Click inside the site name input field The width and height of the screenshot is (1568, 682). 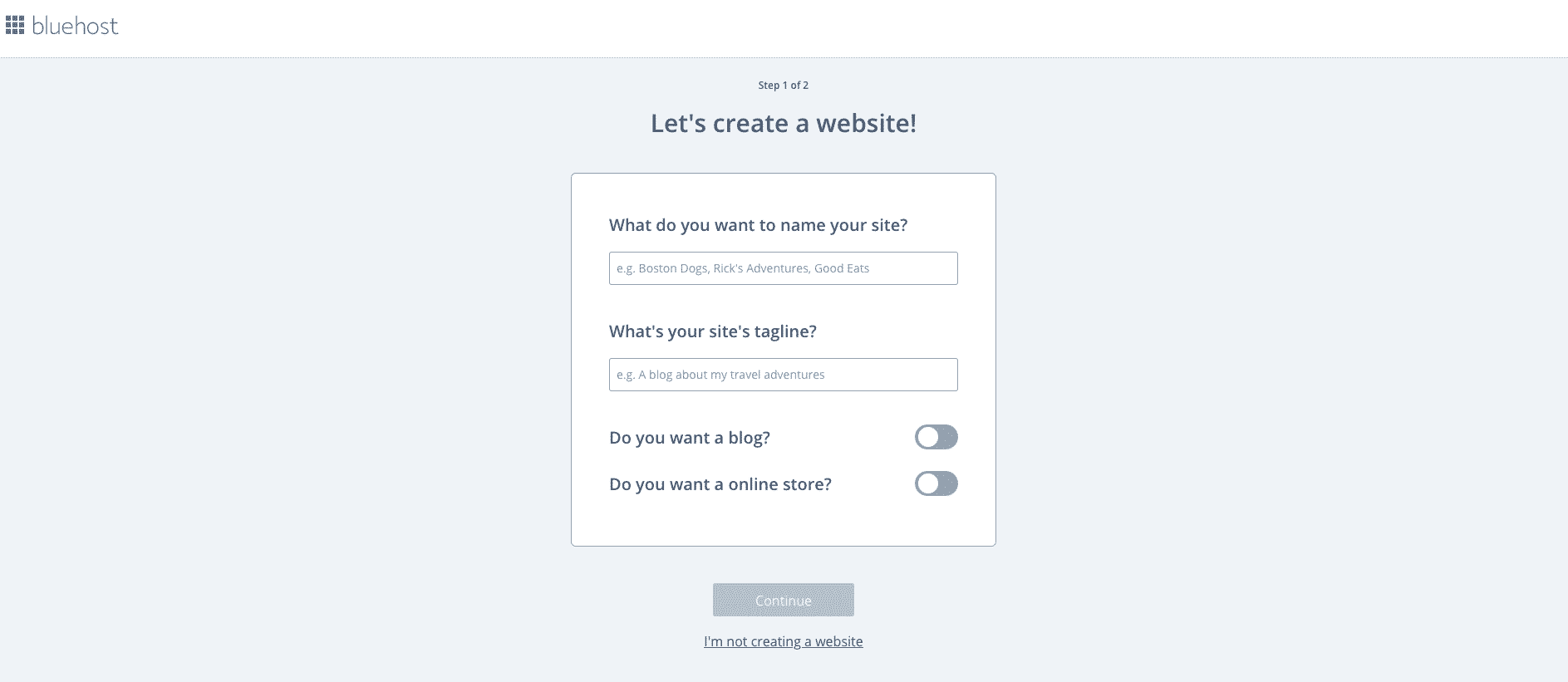click(x=782, y=268)
